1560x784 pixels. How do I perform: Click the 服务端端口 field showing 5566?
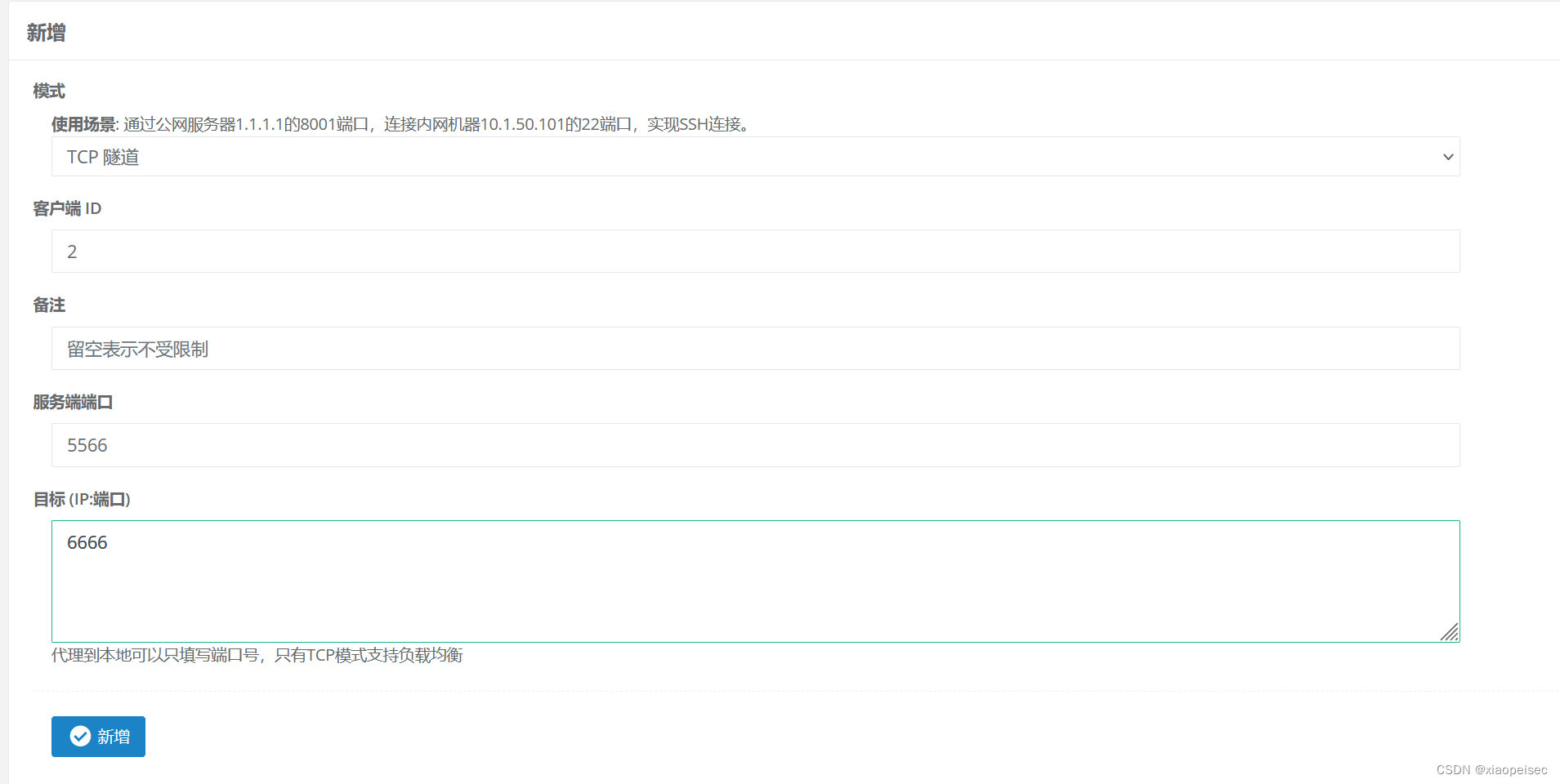[755, 445]
